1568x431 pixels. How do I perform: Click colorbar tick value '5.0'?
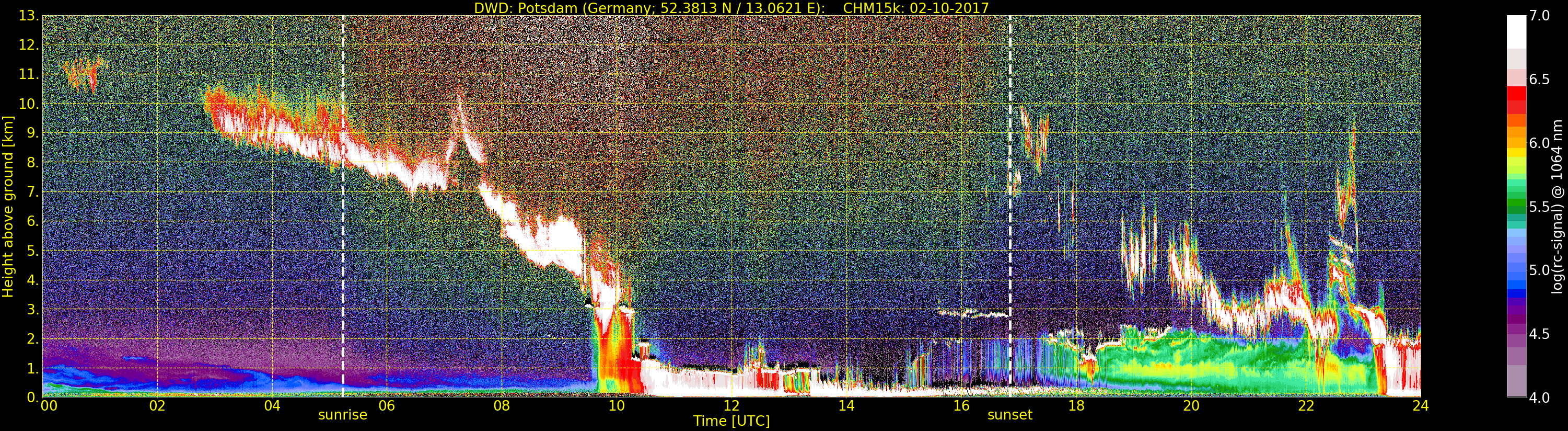pyautogui.click(x=1539, y=270)
